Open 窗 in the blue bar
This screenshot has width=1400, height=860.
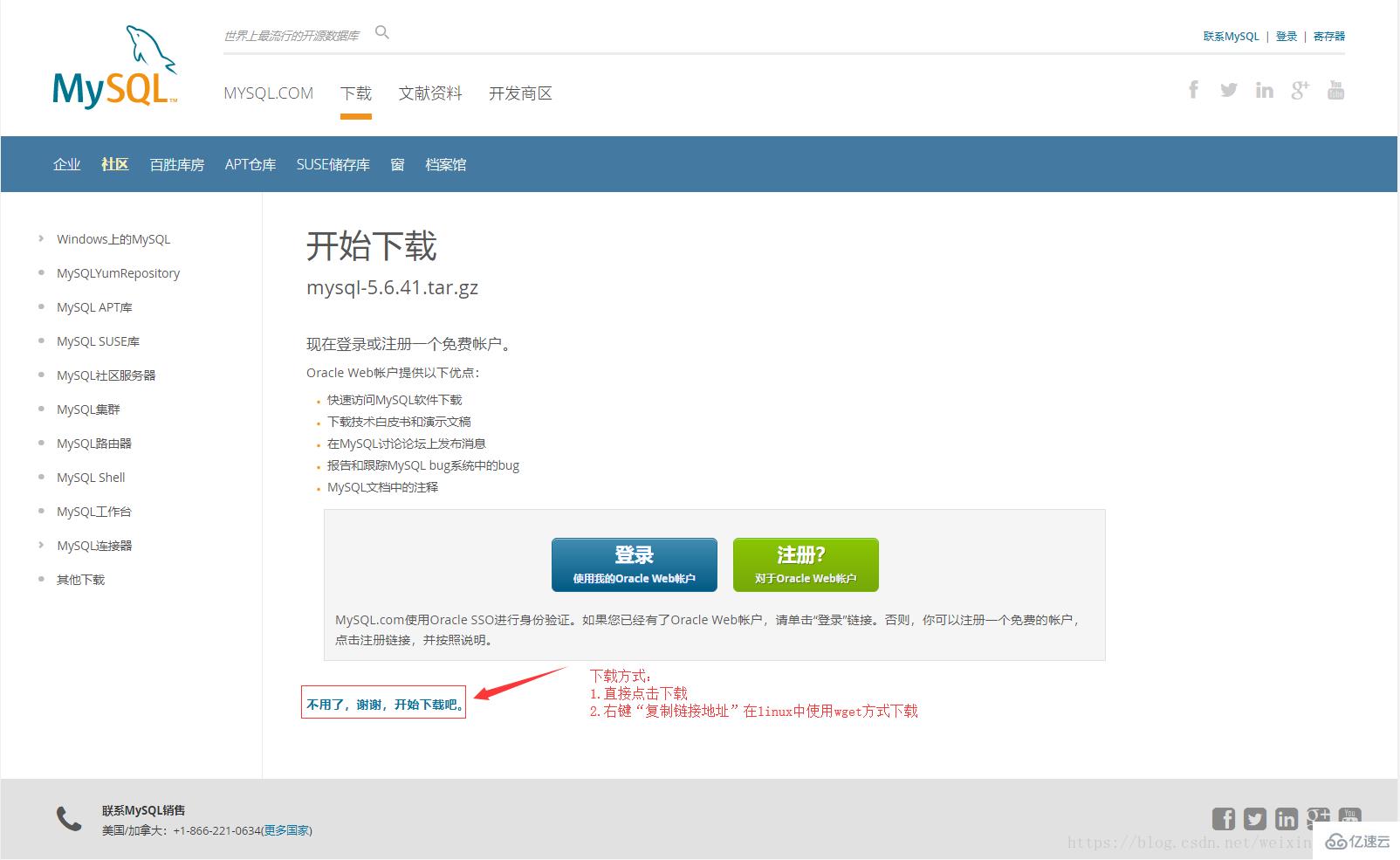[397, 164]
